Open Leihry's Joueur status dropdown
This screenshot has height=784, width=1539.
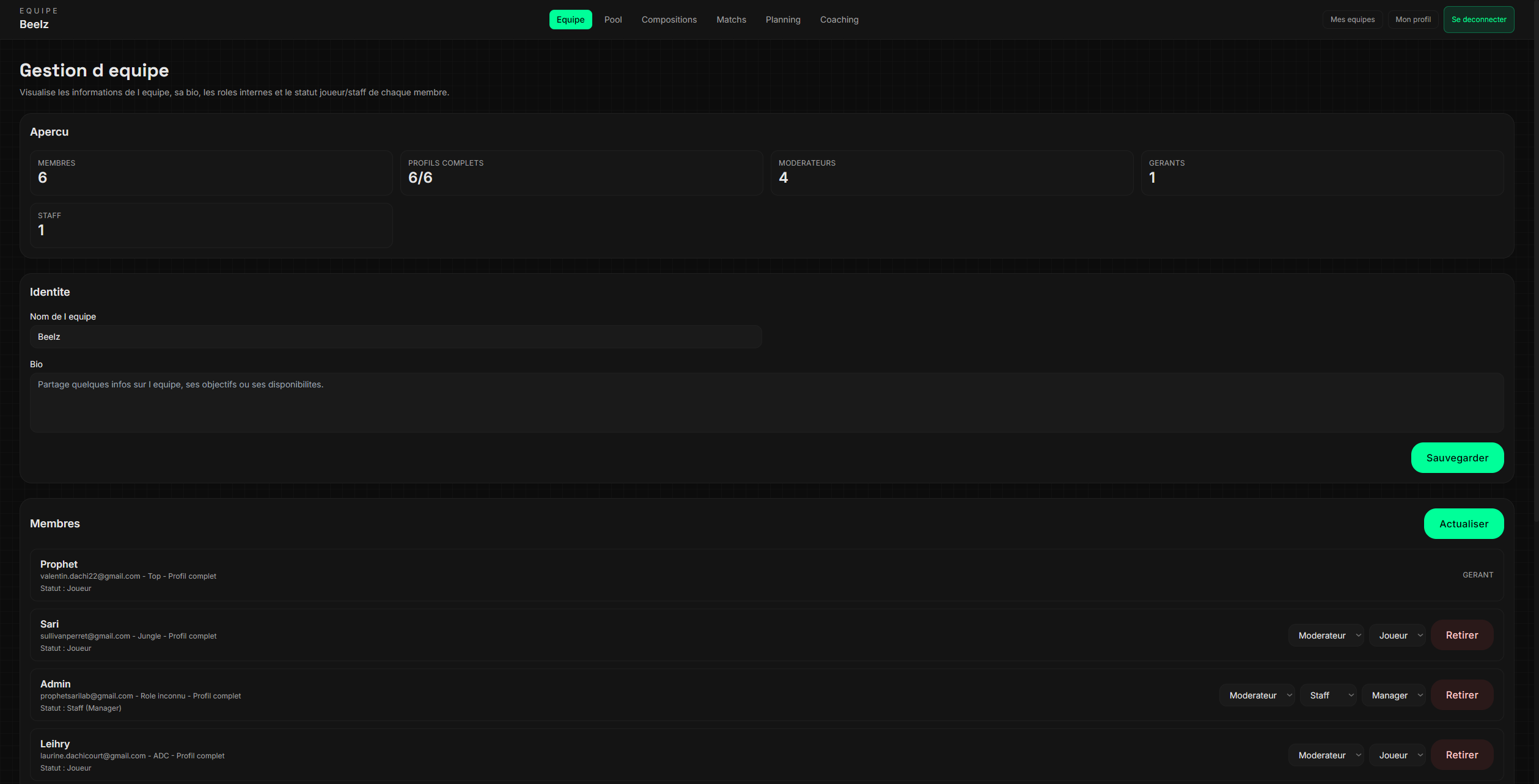[1397, 755]
